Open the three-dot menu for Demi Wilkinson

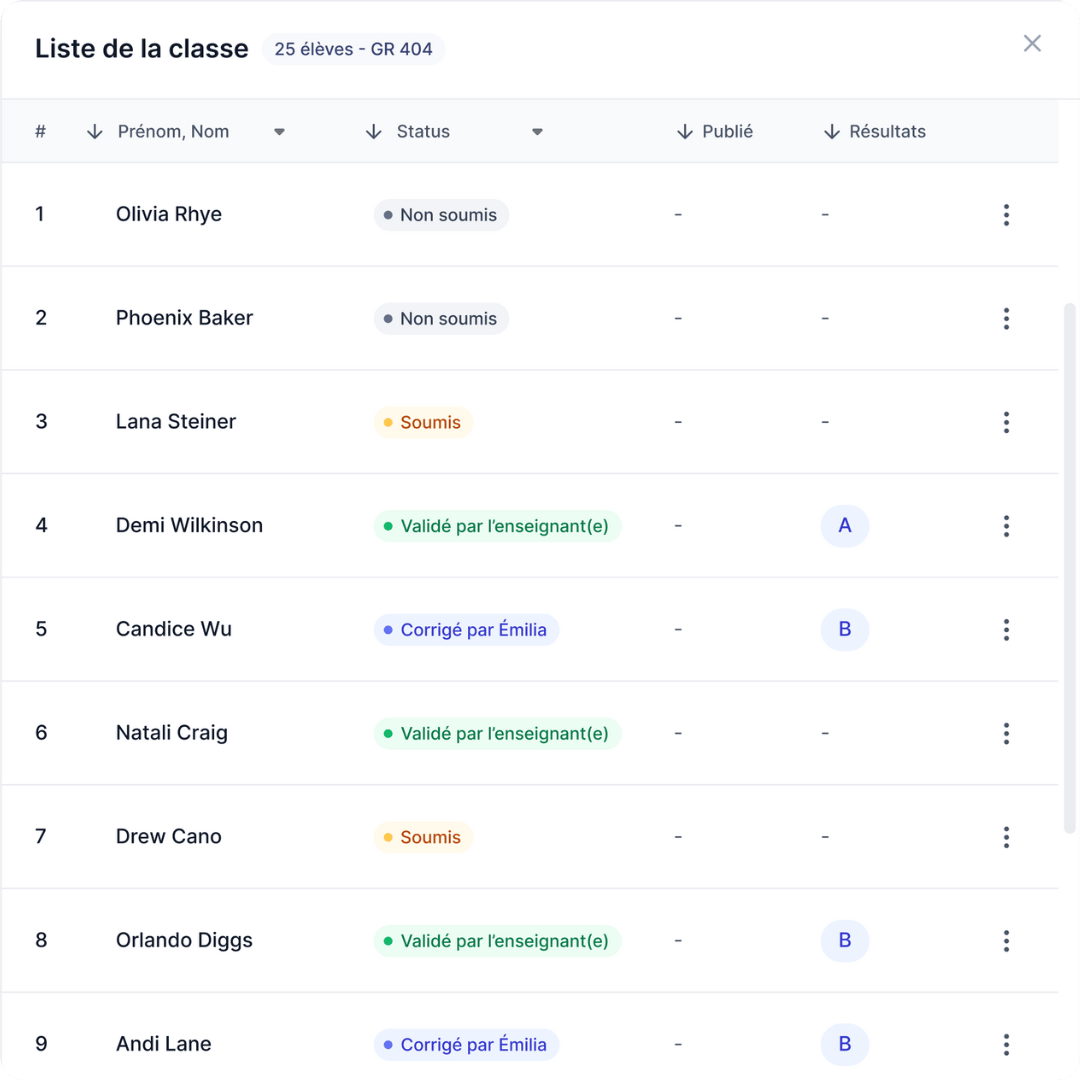coord(1006,526)
